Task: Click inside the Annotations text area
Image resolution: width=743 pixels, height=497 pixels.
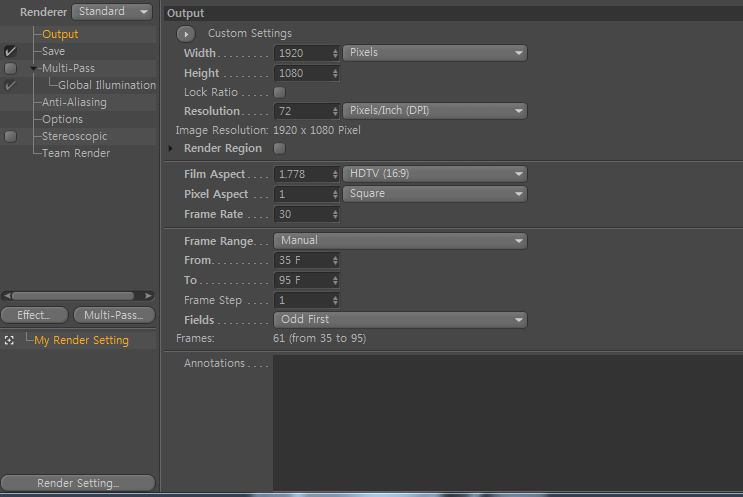Action: (507, 423)
